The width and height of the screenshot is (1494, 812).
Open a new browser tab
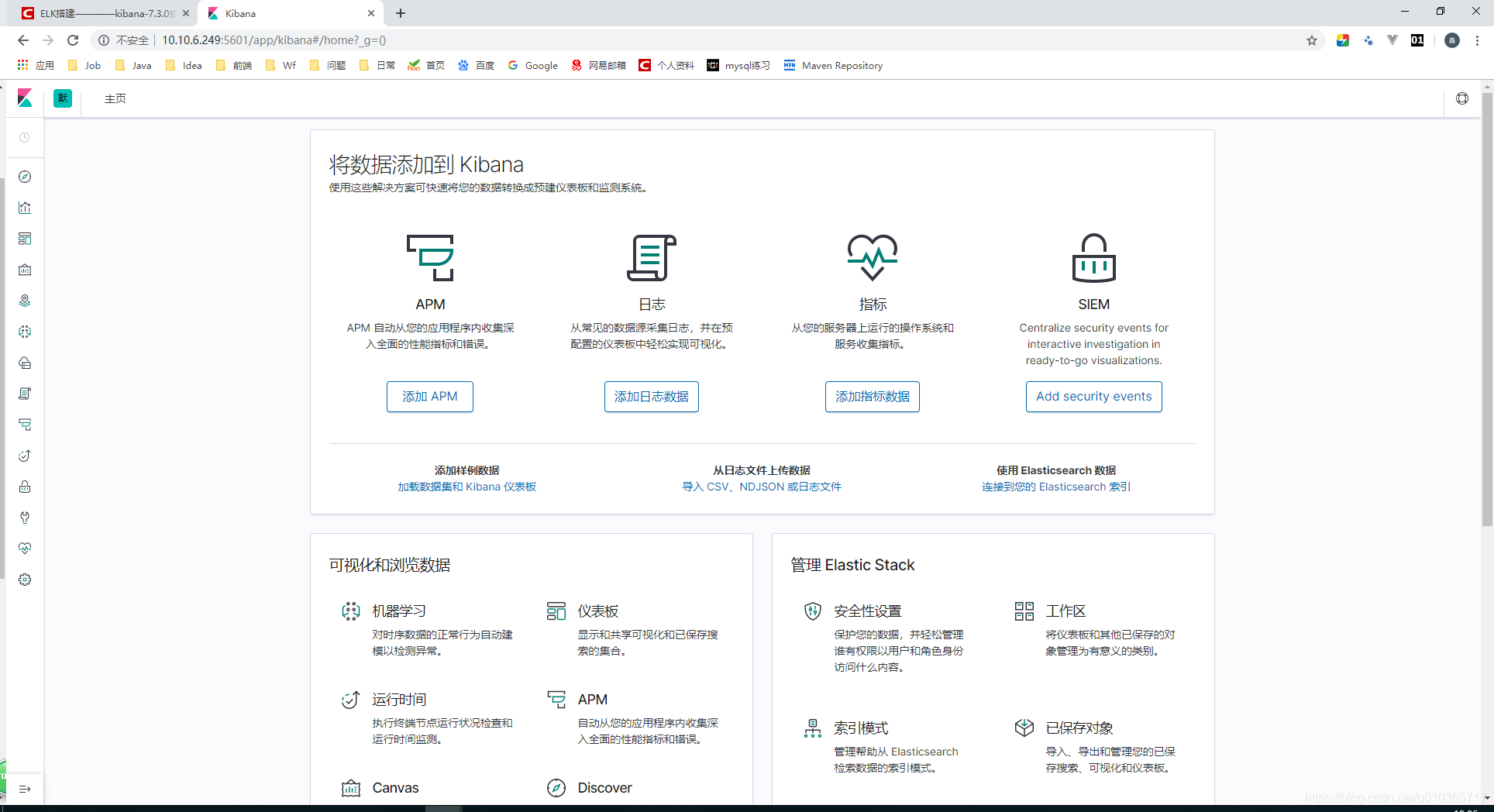(x=401, y=13)
